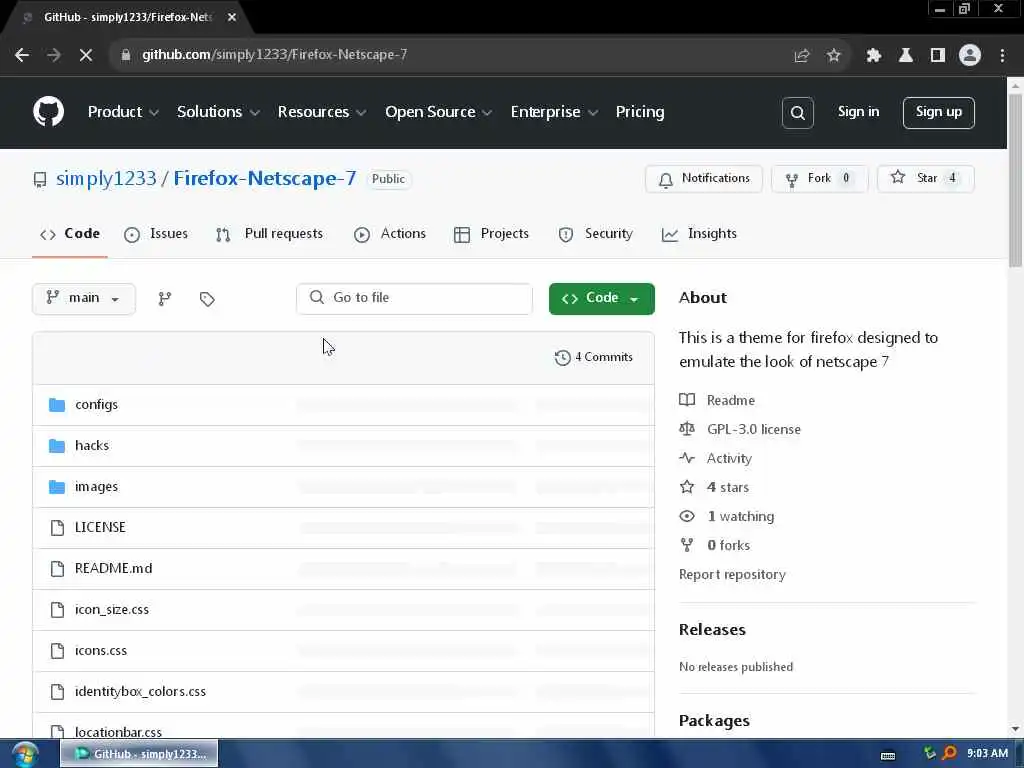Open the identitybox_colors.css file
Image resolution: width=1024 pixels, height=768 pixels.
(x=140, y=692)
